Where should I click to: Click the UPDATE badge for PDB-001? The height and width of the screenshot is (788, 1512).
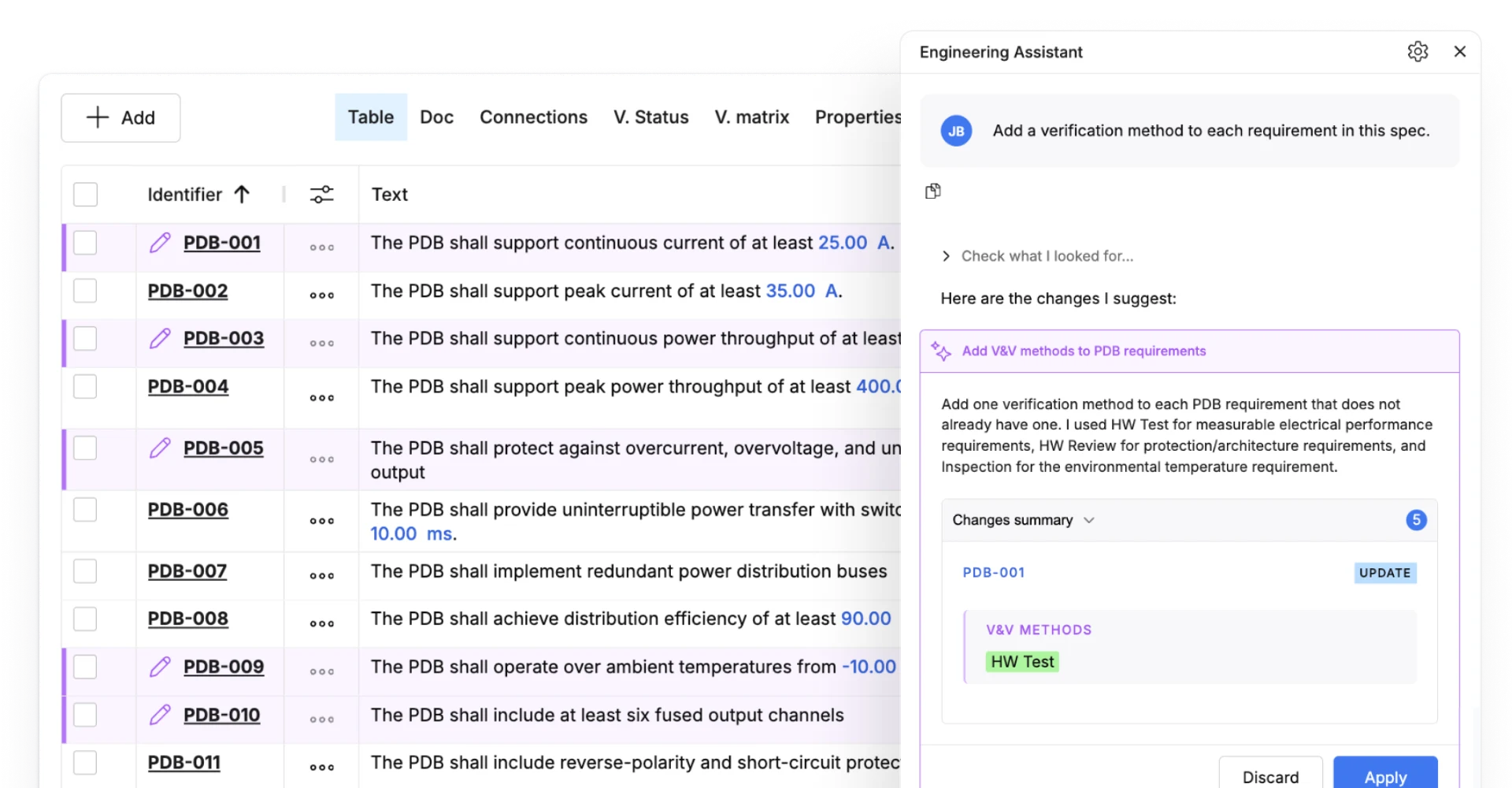[1385, 573]
